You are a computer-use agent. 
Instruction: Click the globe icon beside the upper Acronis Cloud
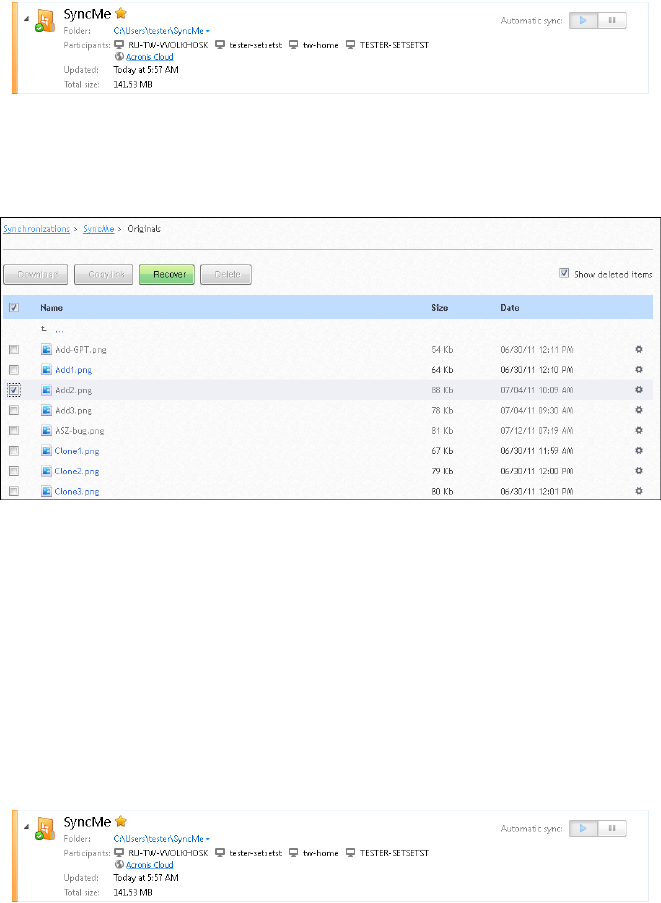(119, 56)
